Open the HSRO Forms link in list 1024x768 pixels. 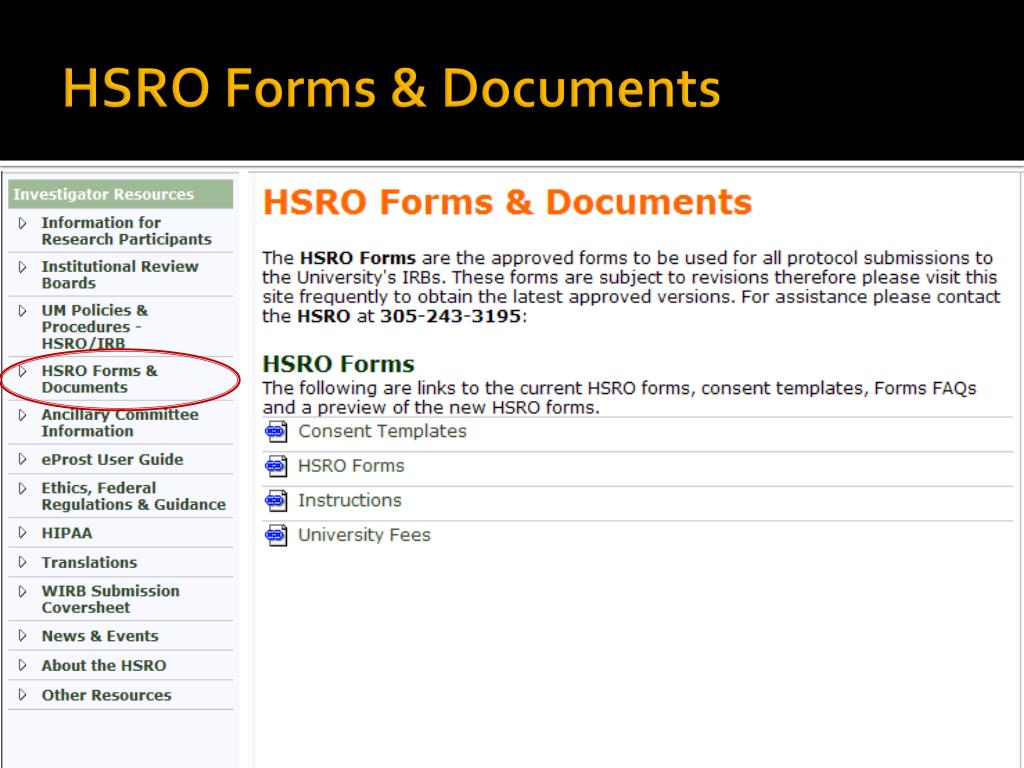click(351, 466)
